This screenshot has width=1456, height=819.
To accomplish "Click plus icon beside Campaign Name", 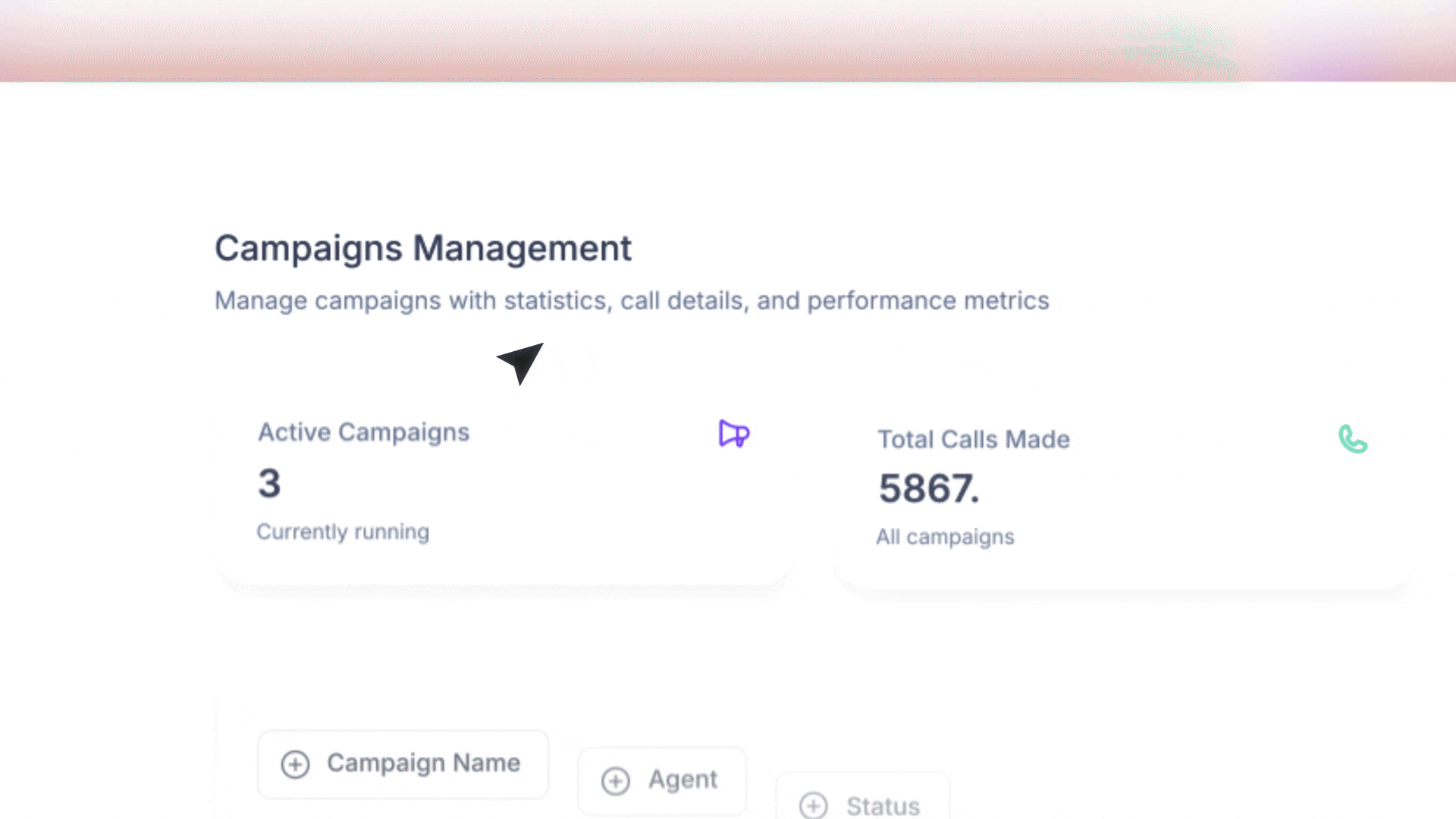I will point(295,764).
